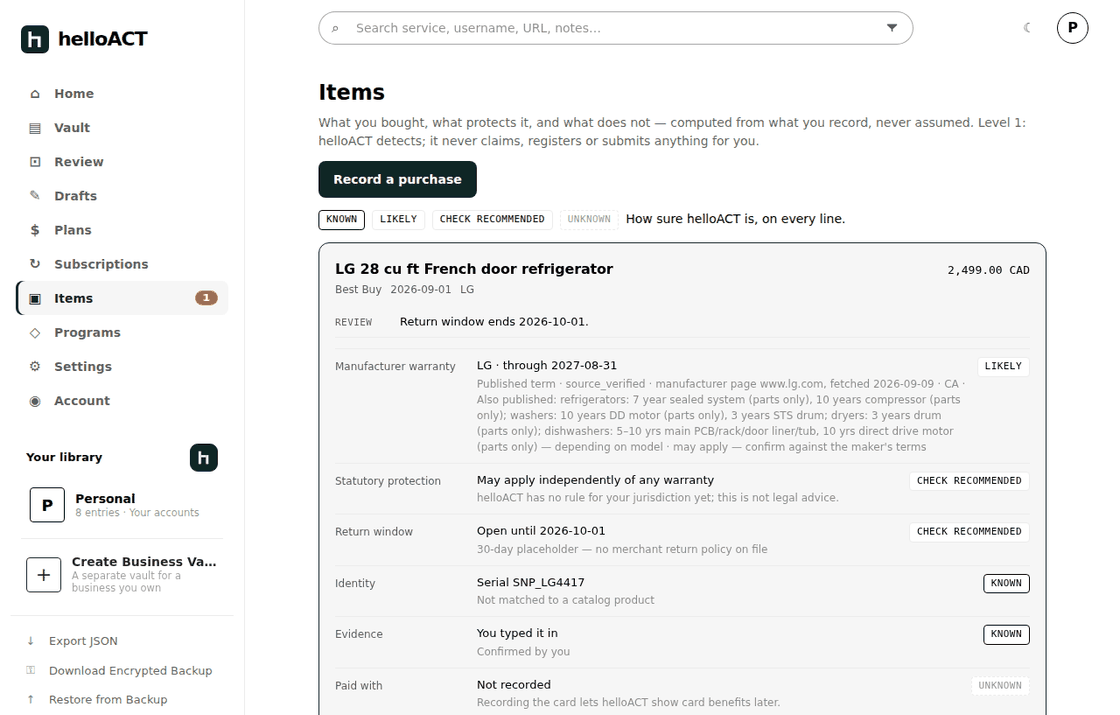Image resolution: width=1120 pixels, height=715 pixels.
Task: Click the Download Encrypted Backup icon
Action: pos(31,671)
